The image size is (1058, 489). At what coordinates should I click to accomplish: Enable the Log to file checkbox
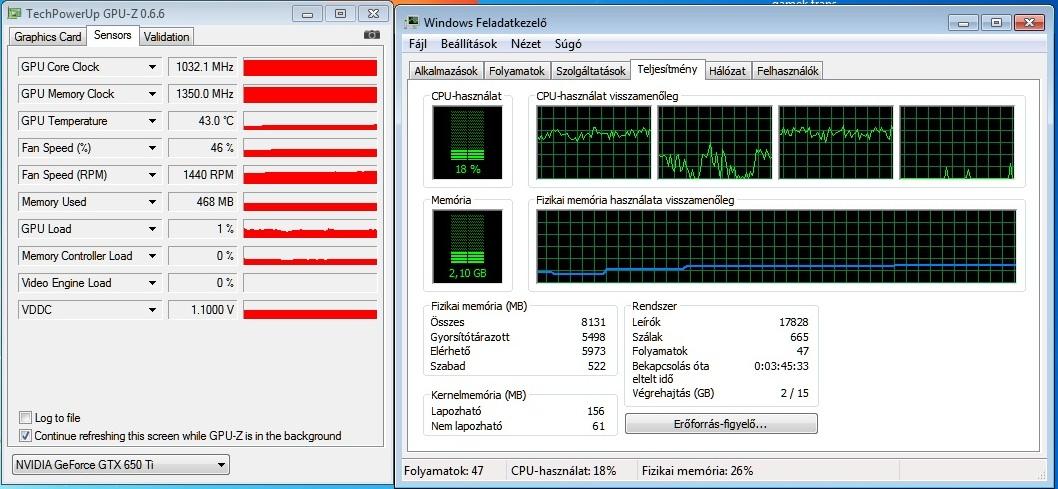pos(25,418)
